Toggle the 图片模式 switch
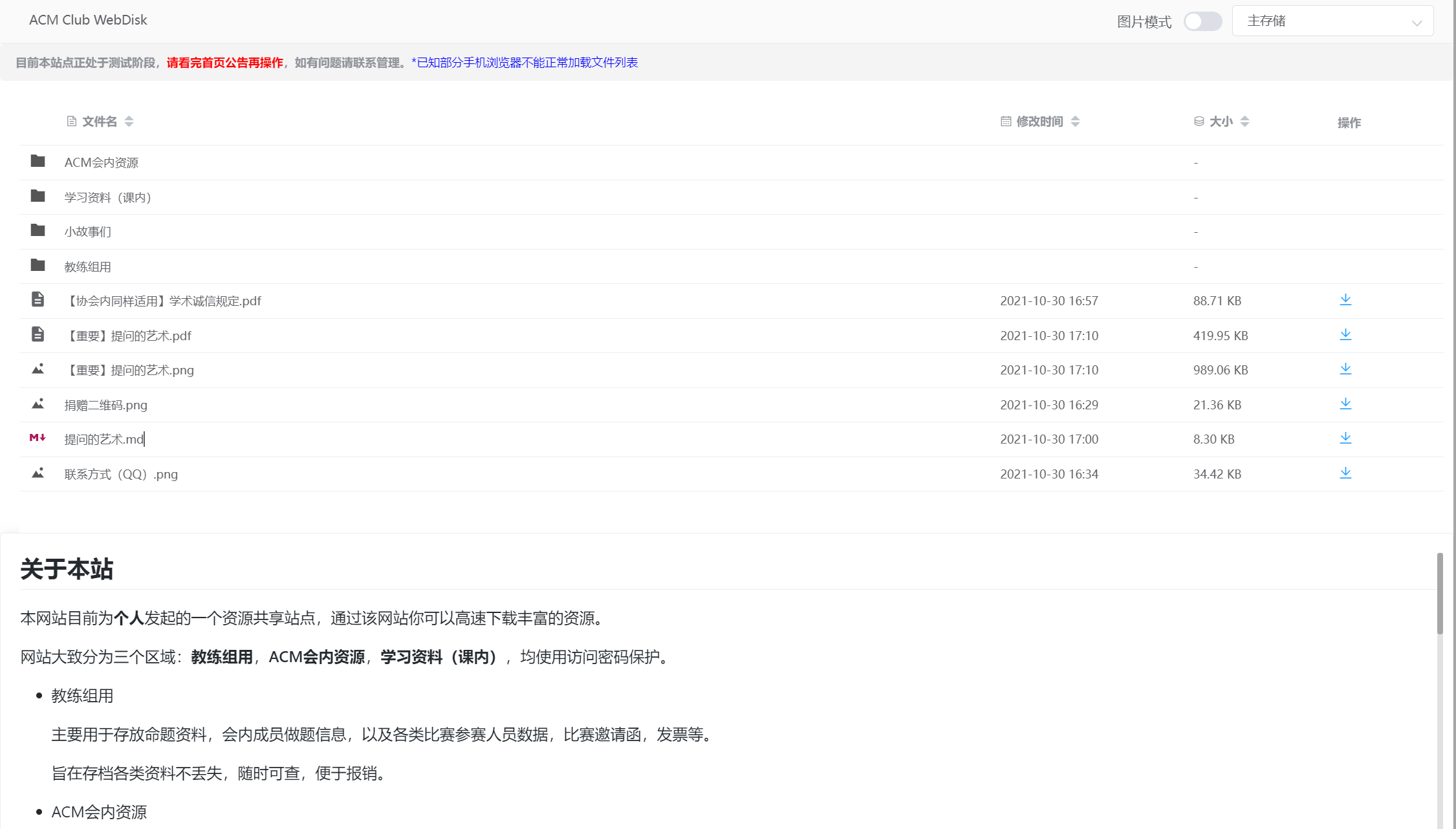Image resolution: width=1456 pixels, height=829 pixels. click(x=1202, y=21)
